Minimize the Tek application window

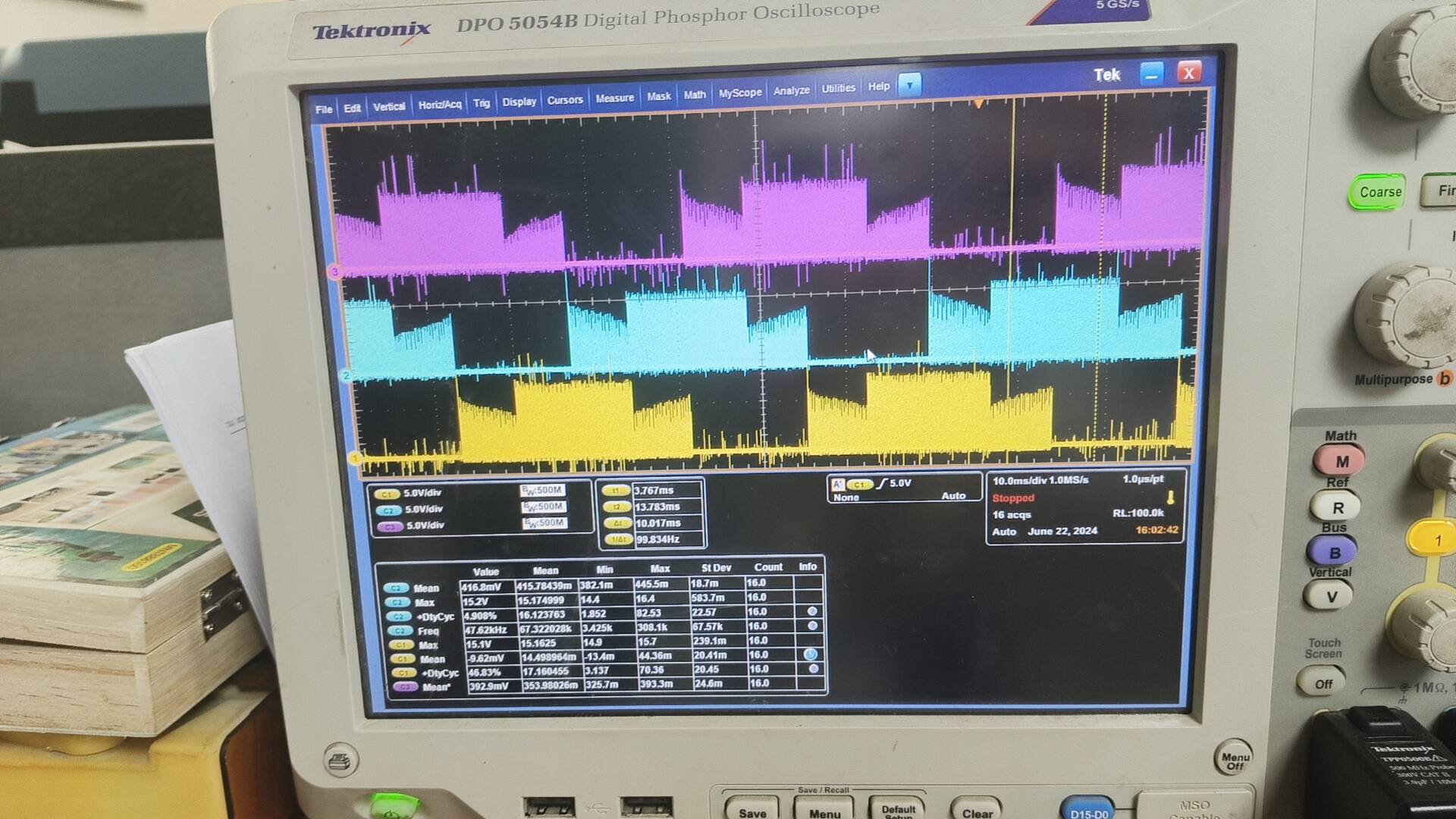pos(1151,74)
